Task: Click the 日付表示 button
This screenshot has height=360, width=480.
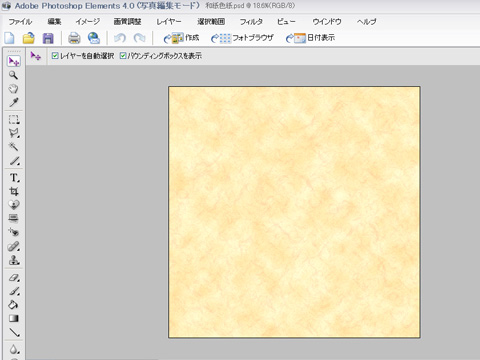Action: (311, 38)
